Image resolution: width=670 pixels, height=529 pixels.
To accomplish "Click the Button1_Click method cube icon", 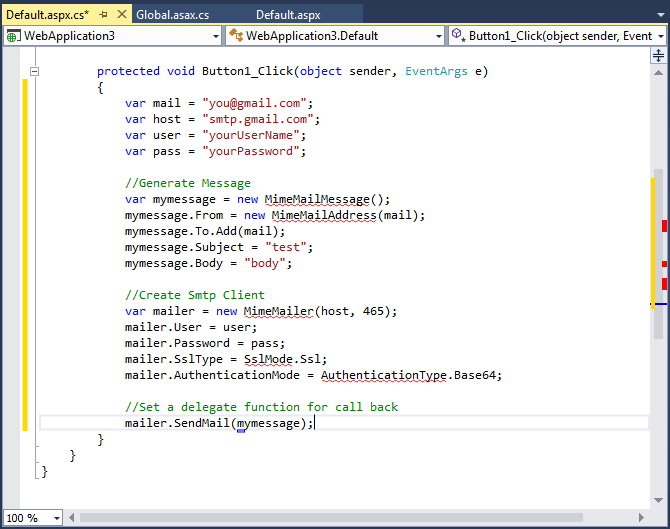I will [x=458, y=35].
